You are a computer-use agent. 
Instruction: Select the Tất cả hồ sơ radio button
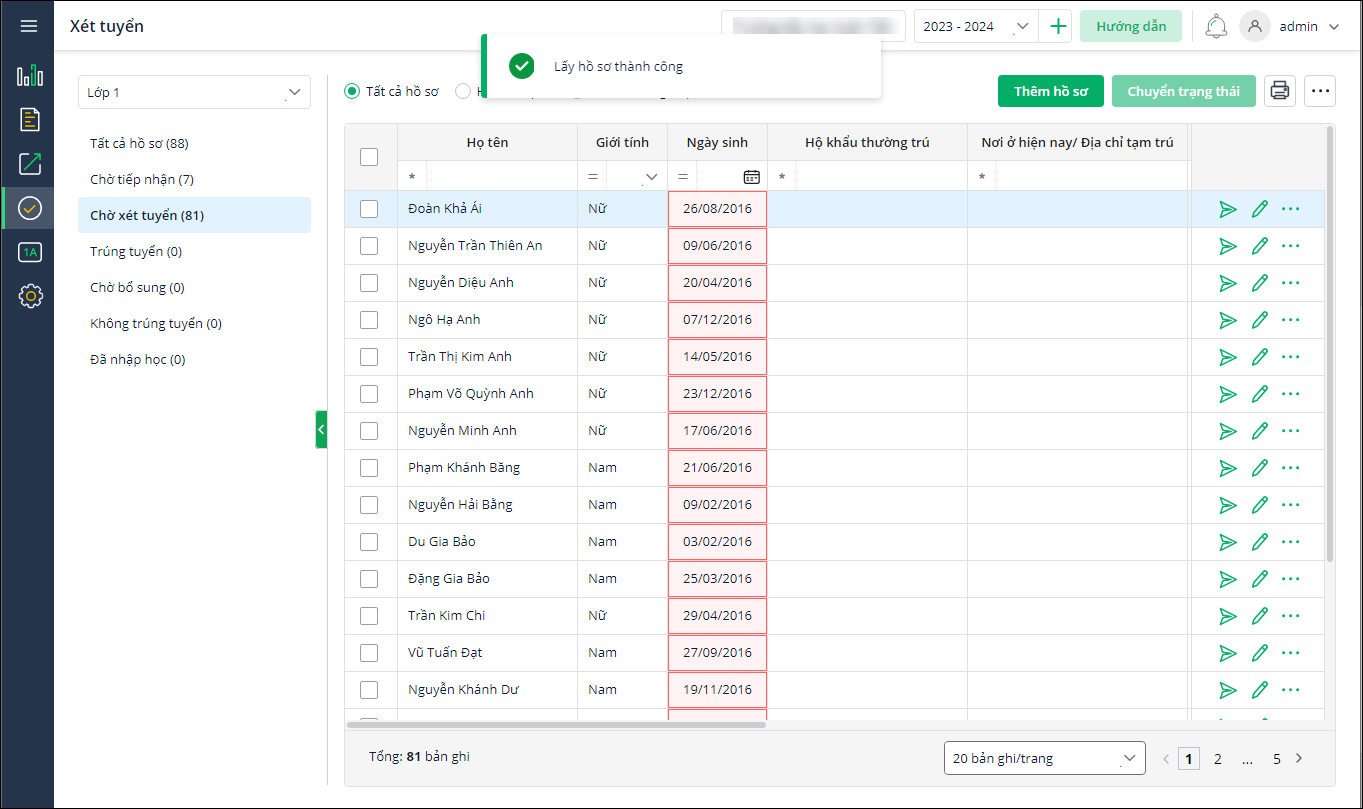tap(352, 91)
